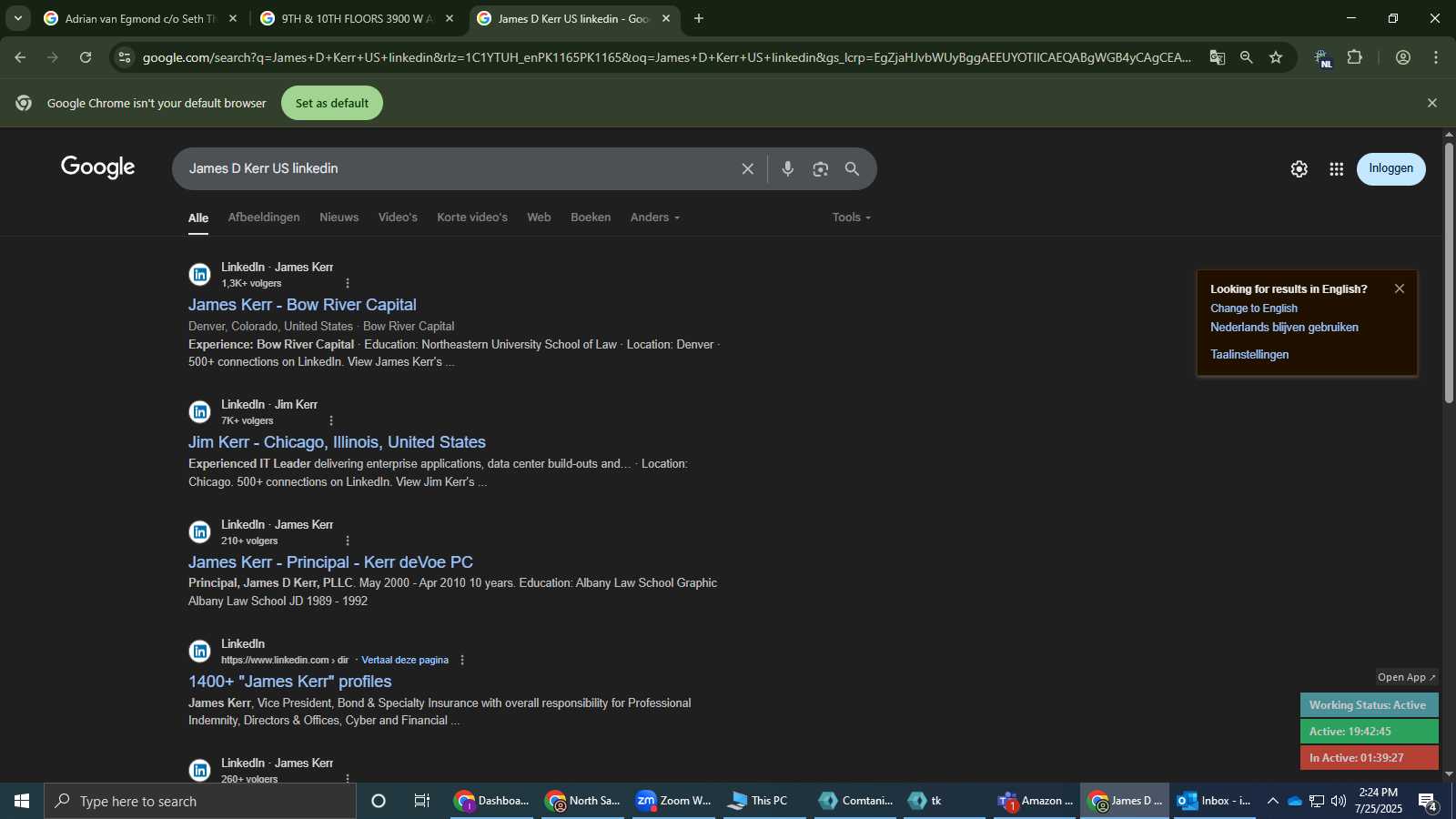Switch to the Adrian van Egmond tab

(140, 18)
